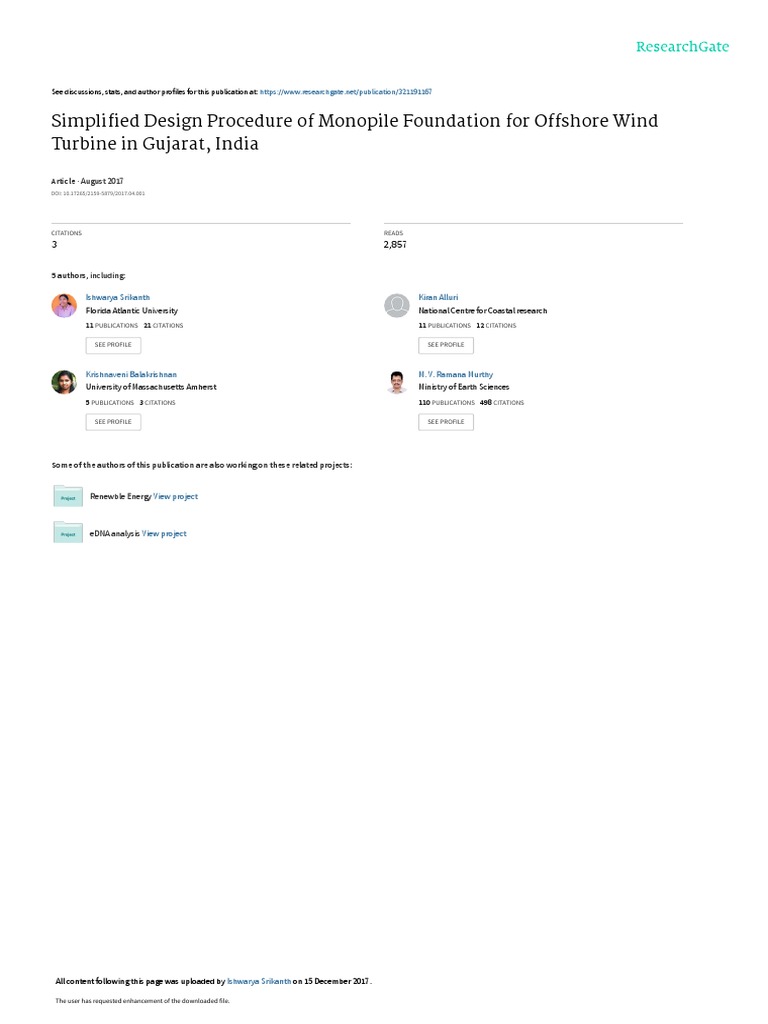The height and width of the screenshot is (1024, 768).
Task: Open Kiran Alluri author name link
Action: pos(438,297)
